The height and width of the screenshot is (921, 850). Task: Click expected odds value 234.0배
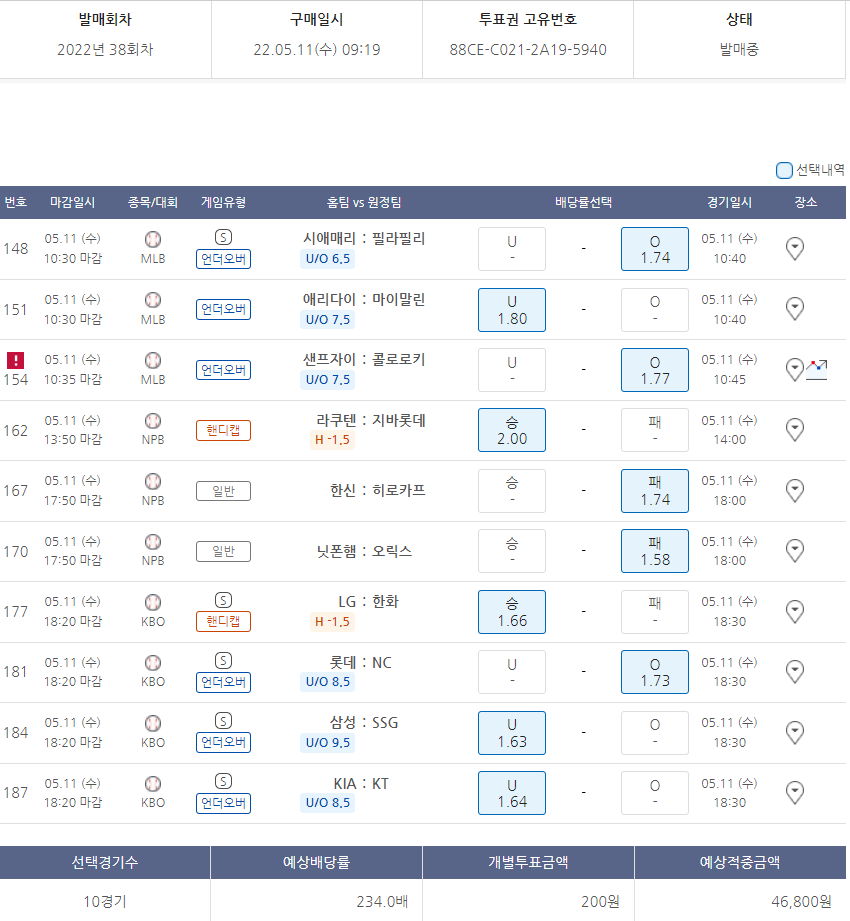[x=382, y=902]
